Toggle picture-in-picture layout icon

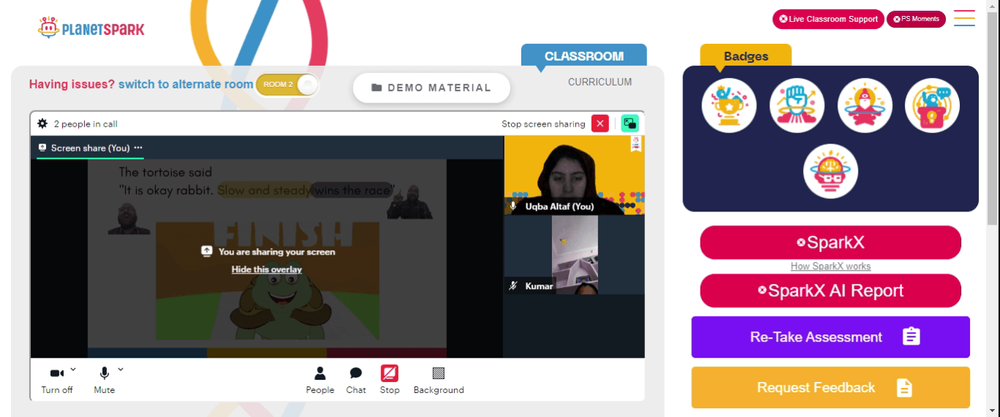click(630, 124)
